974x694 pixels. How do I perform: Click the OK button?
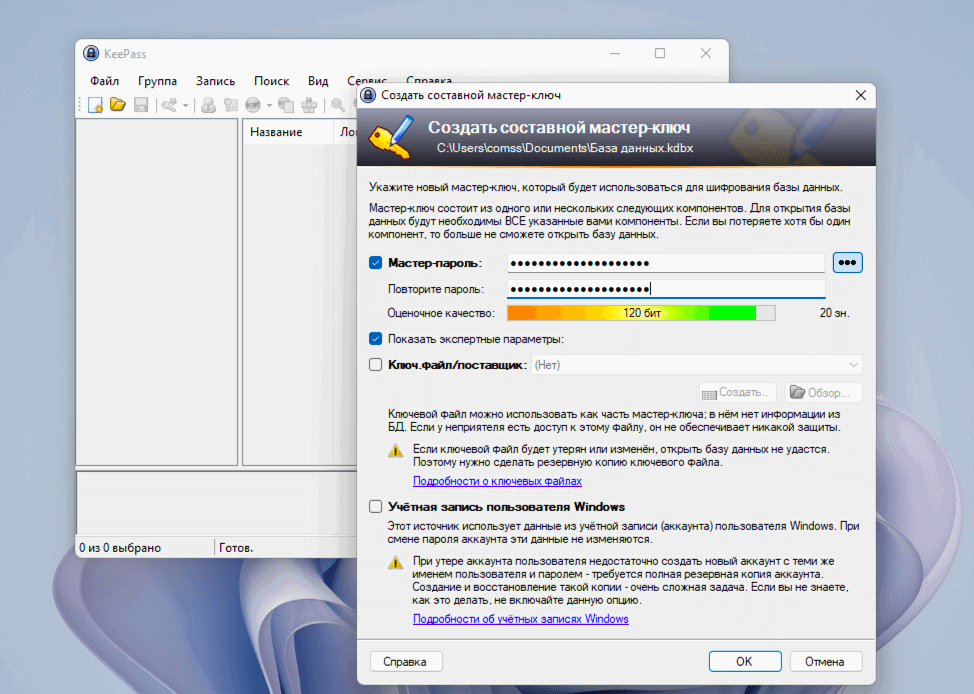[745, 662]
